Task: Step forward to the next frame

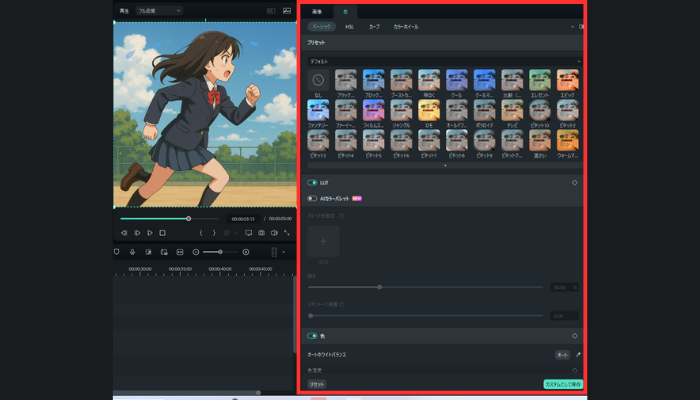Action: click(137, 233)
